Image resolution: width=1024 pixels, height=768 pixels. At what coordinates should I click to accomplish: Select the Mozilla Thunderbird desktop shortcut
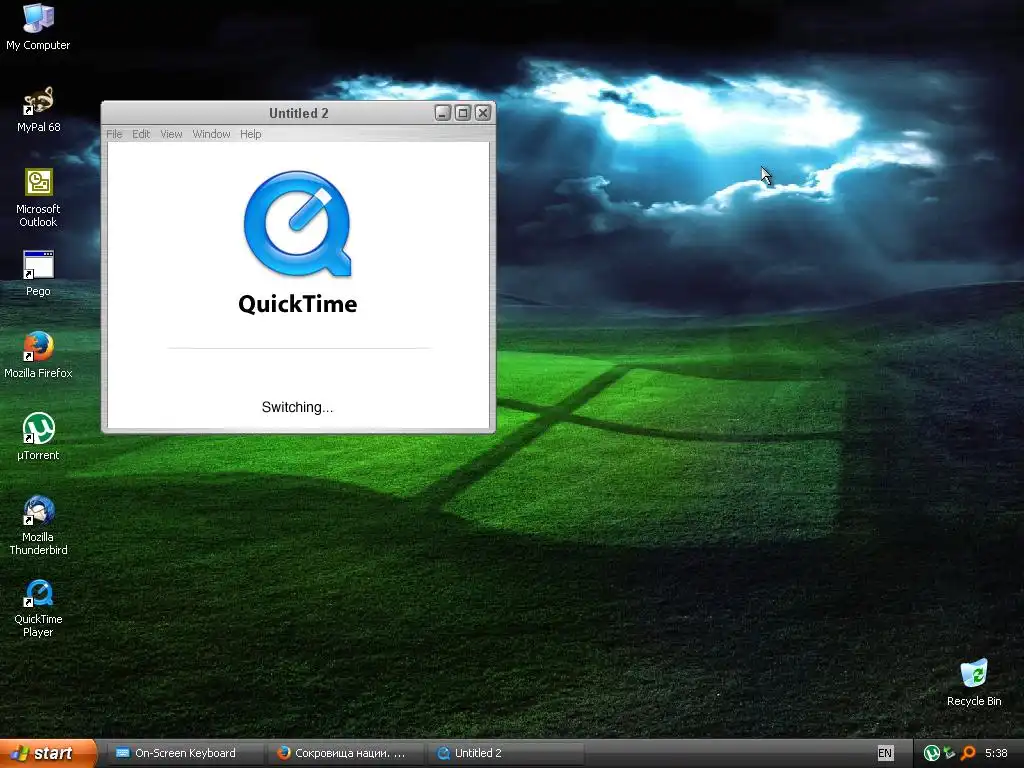(38, 526)
